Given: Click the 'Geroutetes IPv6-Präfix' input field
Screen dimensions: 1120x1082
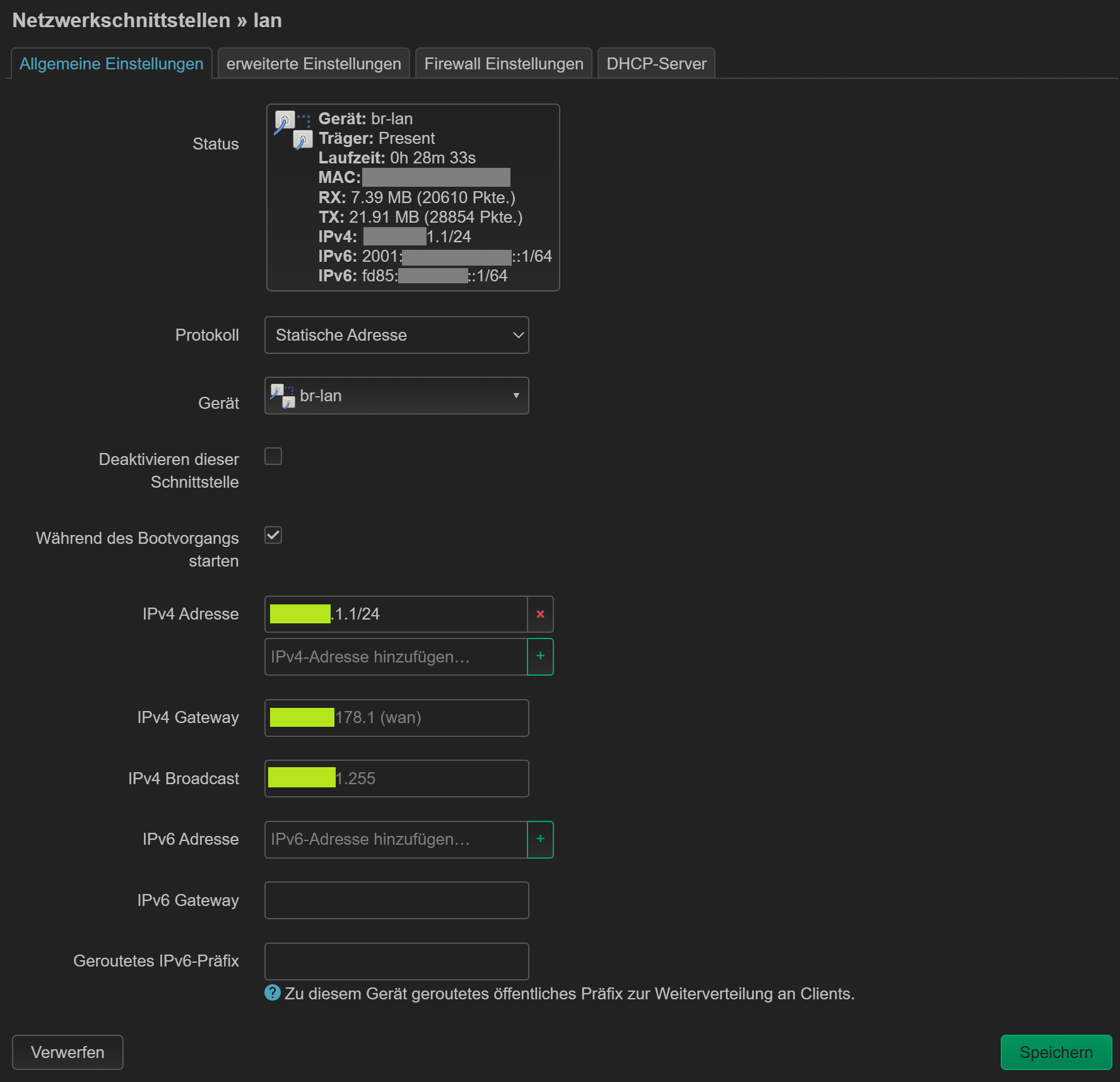Looking at the screenshot, I should tap(396, 961).
